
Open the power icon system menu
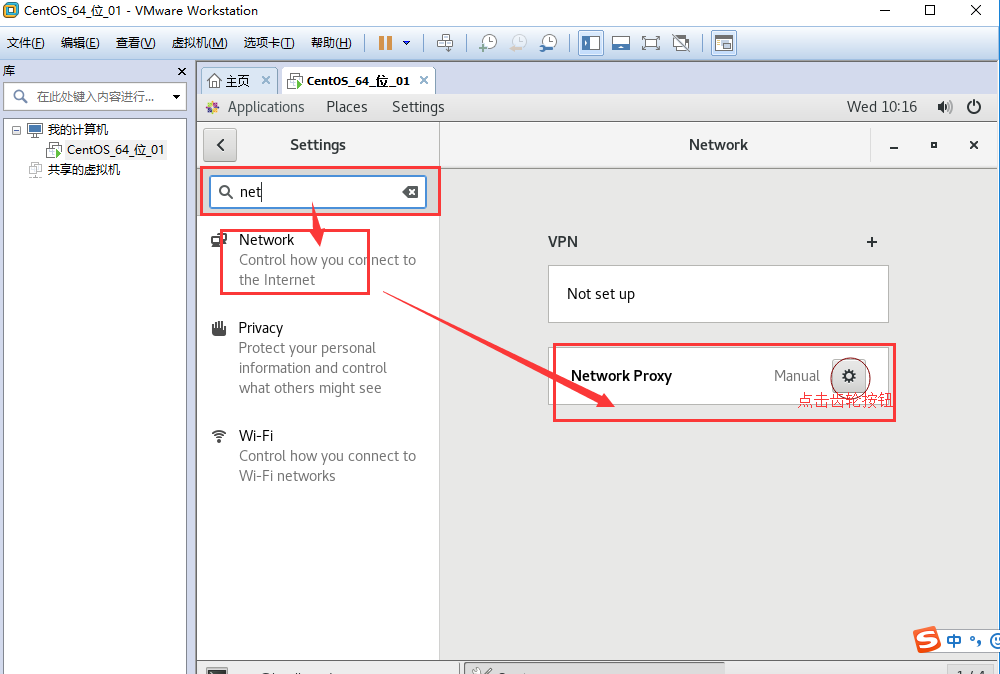pyautogui.click(x=973, y=107)
